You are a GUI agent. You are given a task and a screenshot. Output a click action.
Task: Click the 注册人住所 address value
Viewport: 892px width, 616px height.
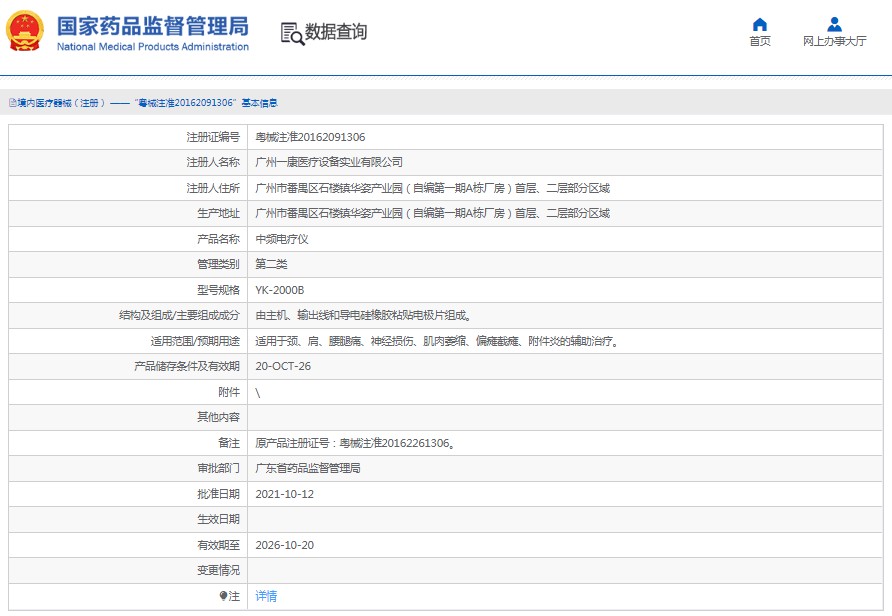tap(432, 188)
